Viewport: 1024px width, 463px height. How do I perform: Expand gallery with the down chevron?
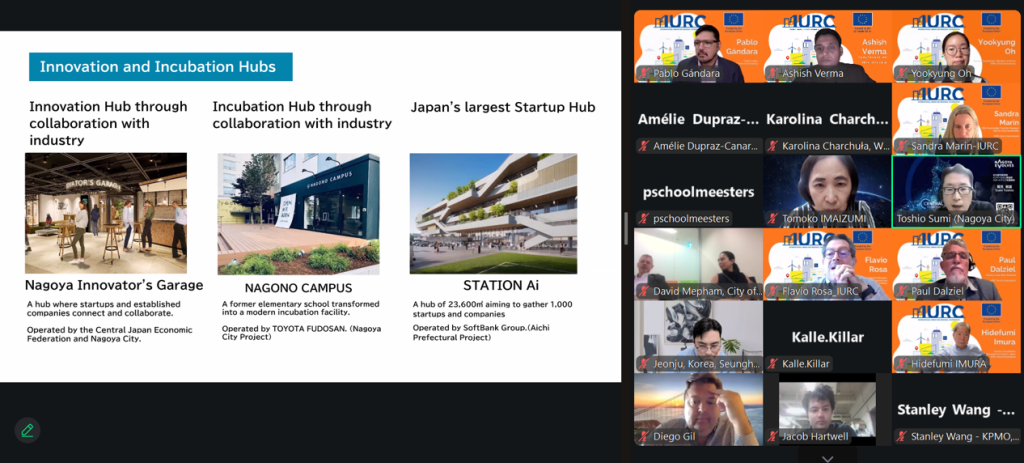click(x=827, y=457)
